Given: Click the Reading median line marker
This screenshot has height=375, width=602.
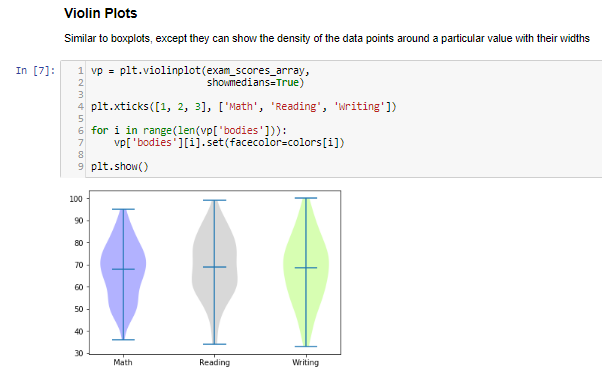Looking at the screenshot, I should (x=215, y=267).
